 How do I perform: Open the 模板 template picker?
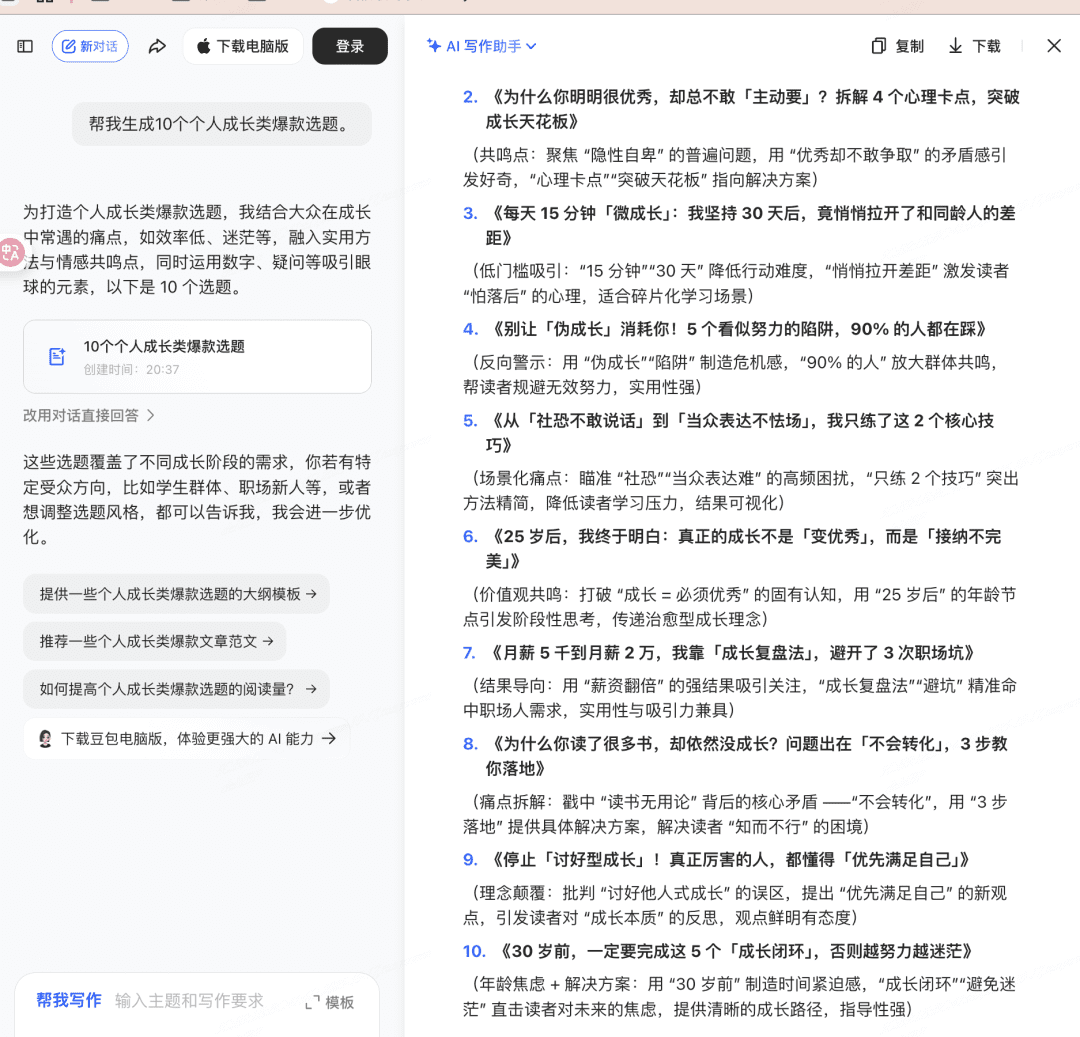[x=330, y=1002]
